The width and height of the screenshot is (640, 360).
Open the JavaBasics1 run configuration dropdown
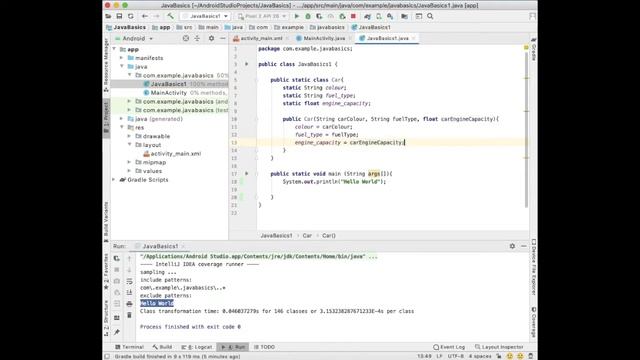205,16
